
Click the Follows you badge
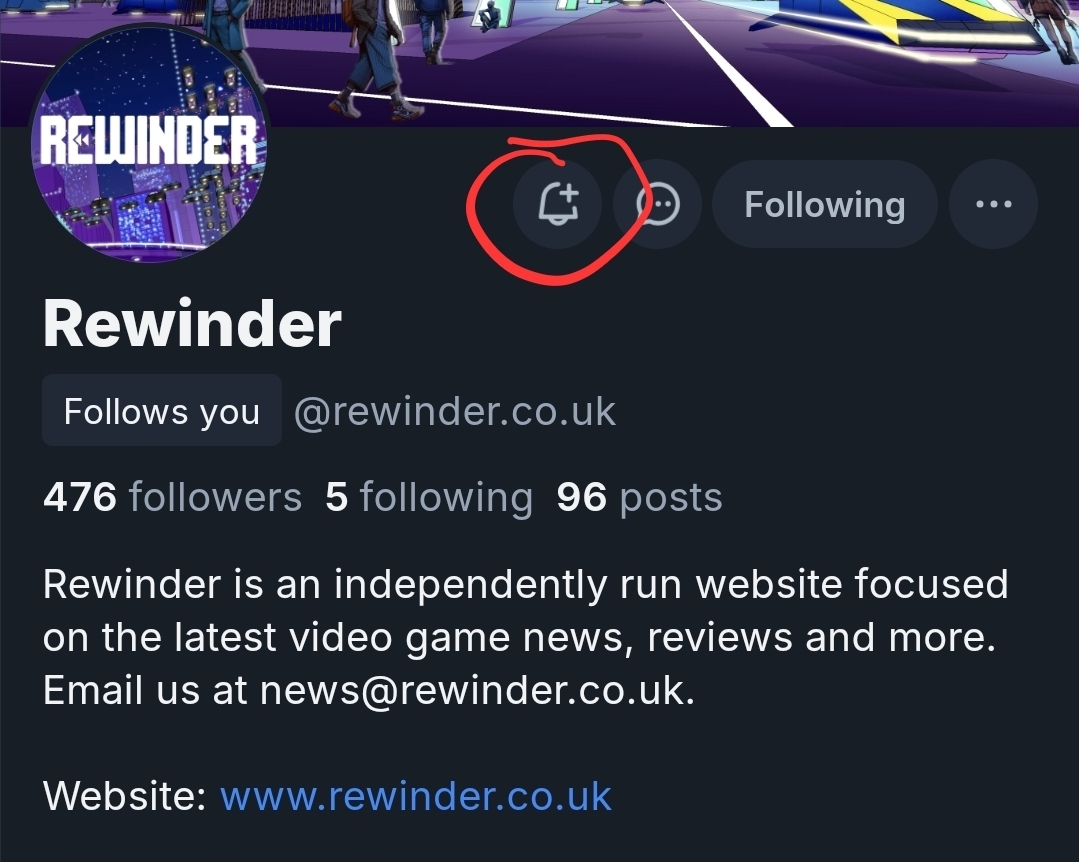coord(162,411)
